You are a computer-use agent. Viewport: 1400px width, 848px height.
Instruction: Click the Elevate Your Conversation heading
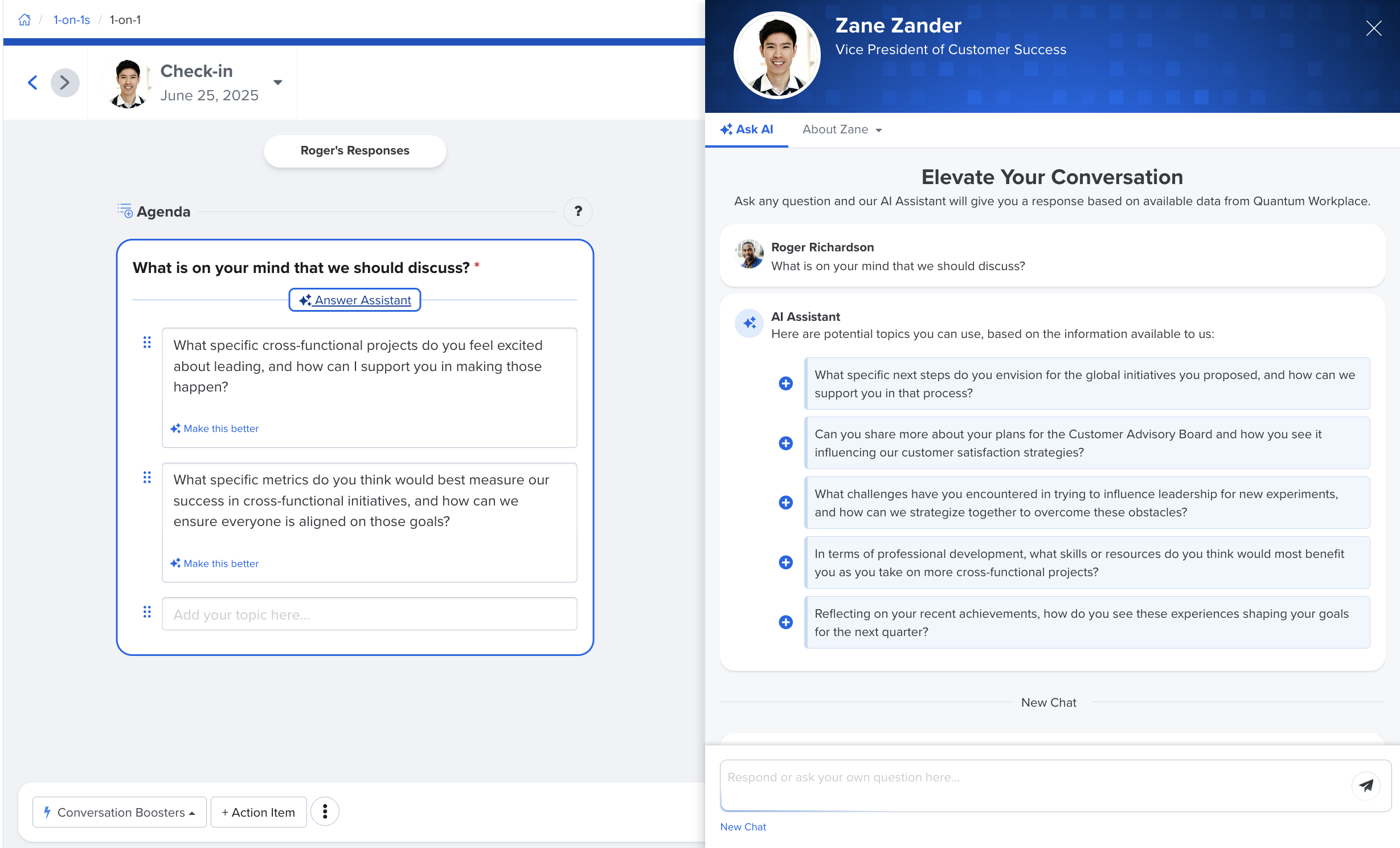coord(1052,177)
